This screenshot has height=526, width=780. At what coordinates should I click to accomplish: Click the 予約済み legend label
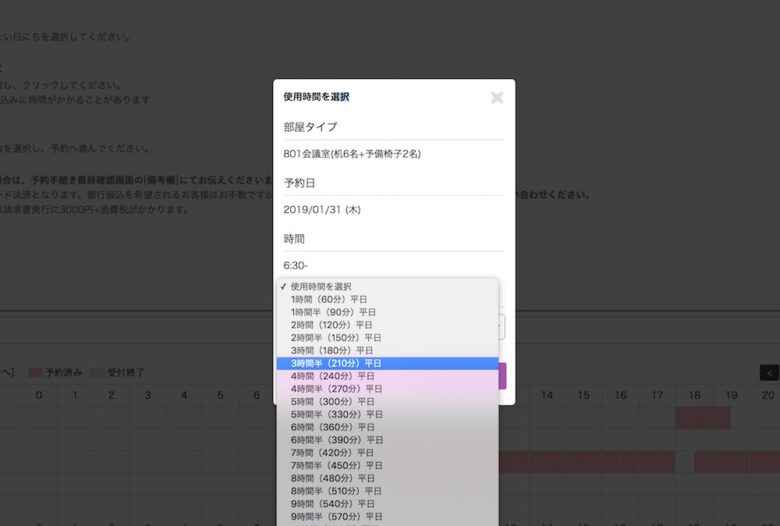coord(63,372)
